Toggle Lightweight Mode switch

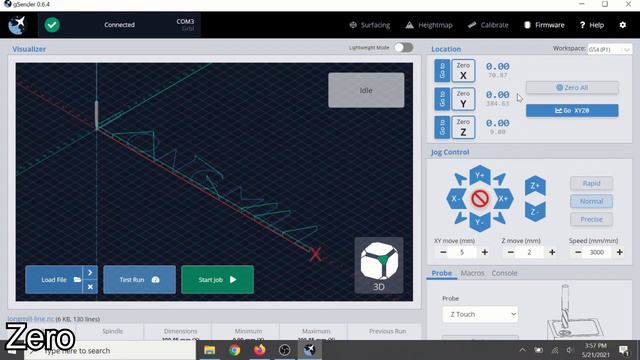pos(403,47)
